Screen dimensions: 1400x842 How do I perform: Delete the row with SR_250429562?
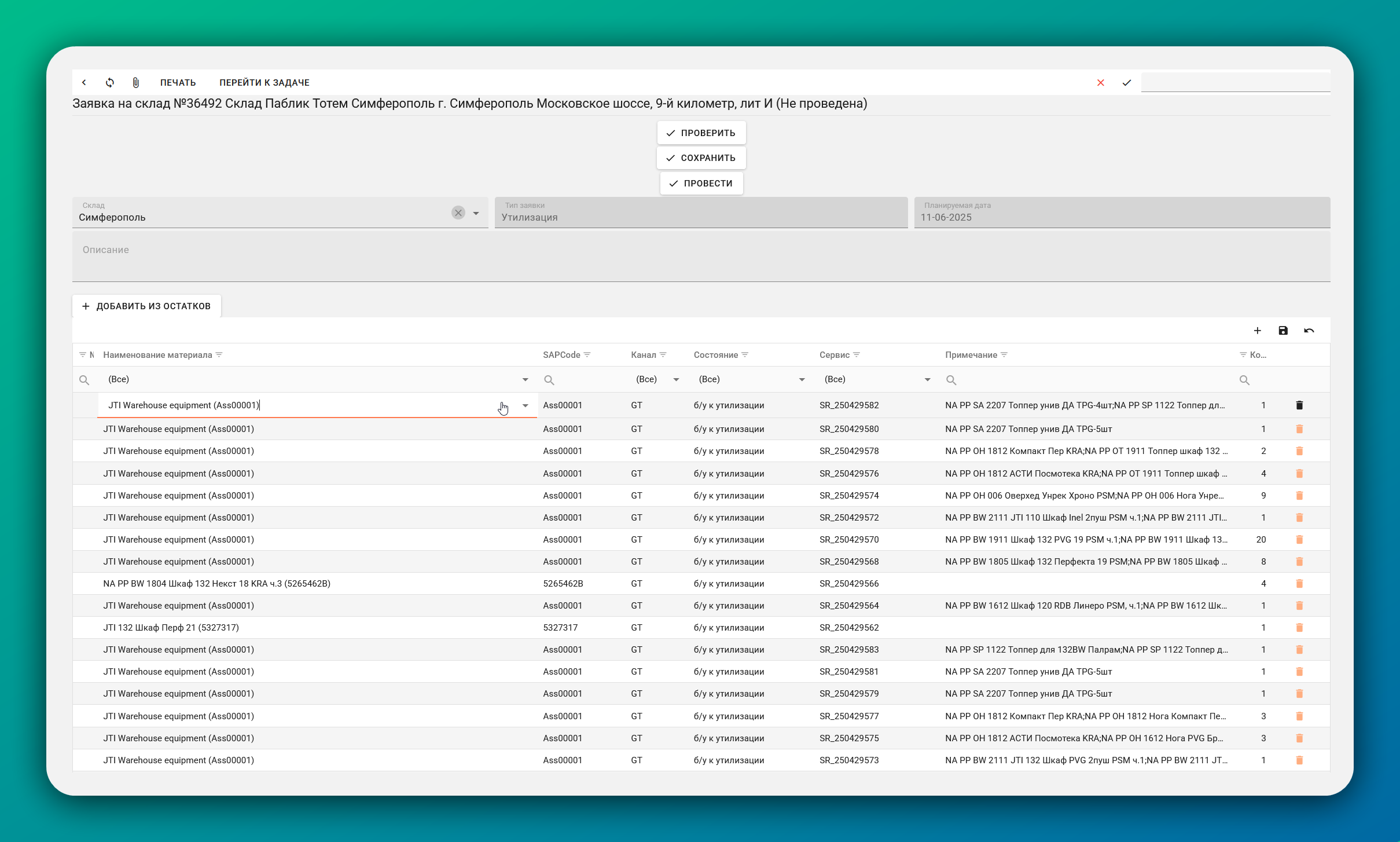(1299, 628)
